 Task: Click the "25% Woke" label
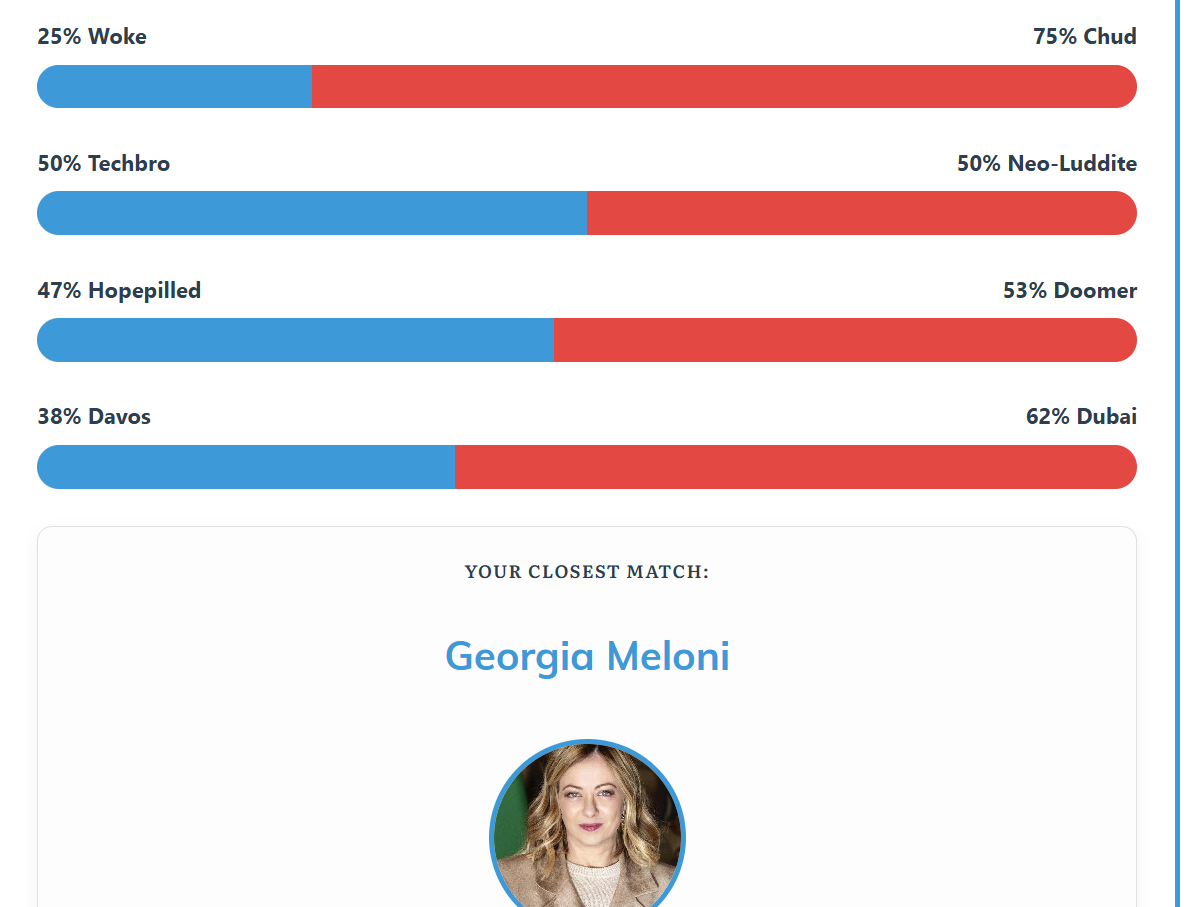click(92, 37)
